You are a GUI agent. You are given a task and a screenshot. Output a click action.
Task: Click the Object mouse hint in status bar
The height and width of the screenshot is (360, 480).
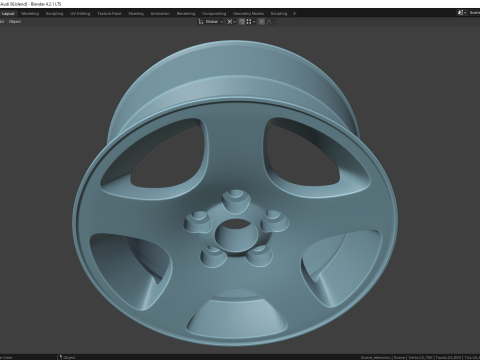66,358
